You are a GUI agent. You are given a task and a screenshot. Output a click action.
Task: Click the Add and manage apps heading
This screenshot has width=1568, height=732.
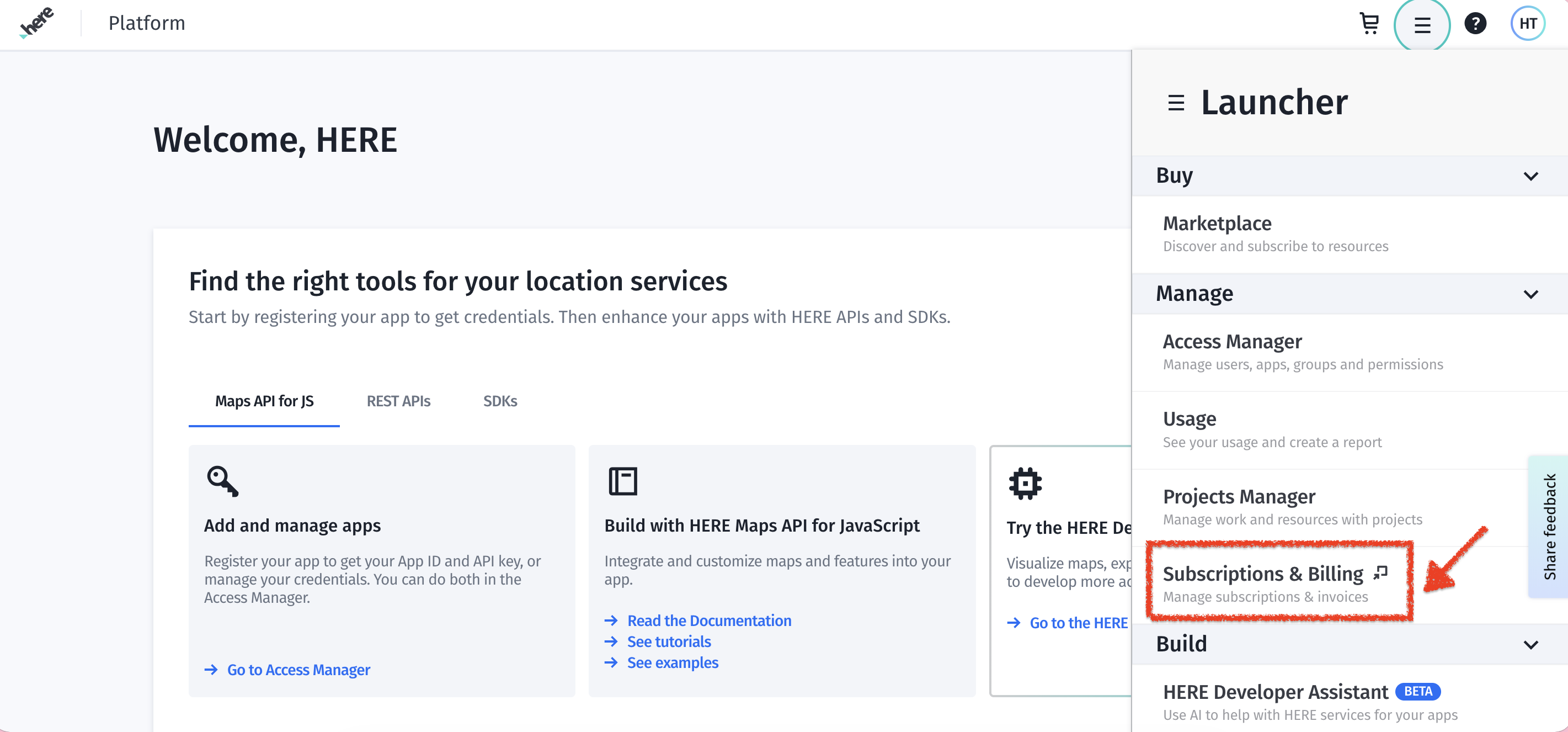pos(292,526)
